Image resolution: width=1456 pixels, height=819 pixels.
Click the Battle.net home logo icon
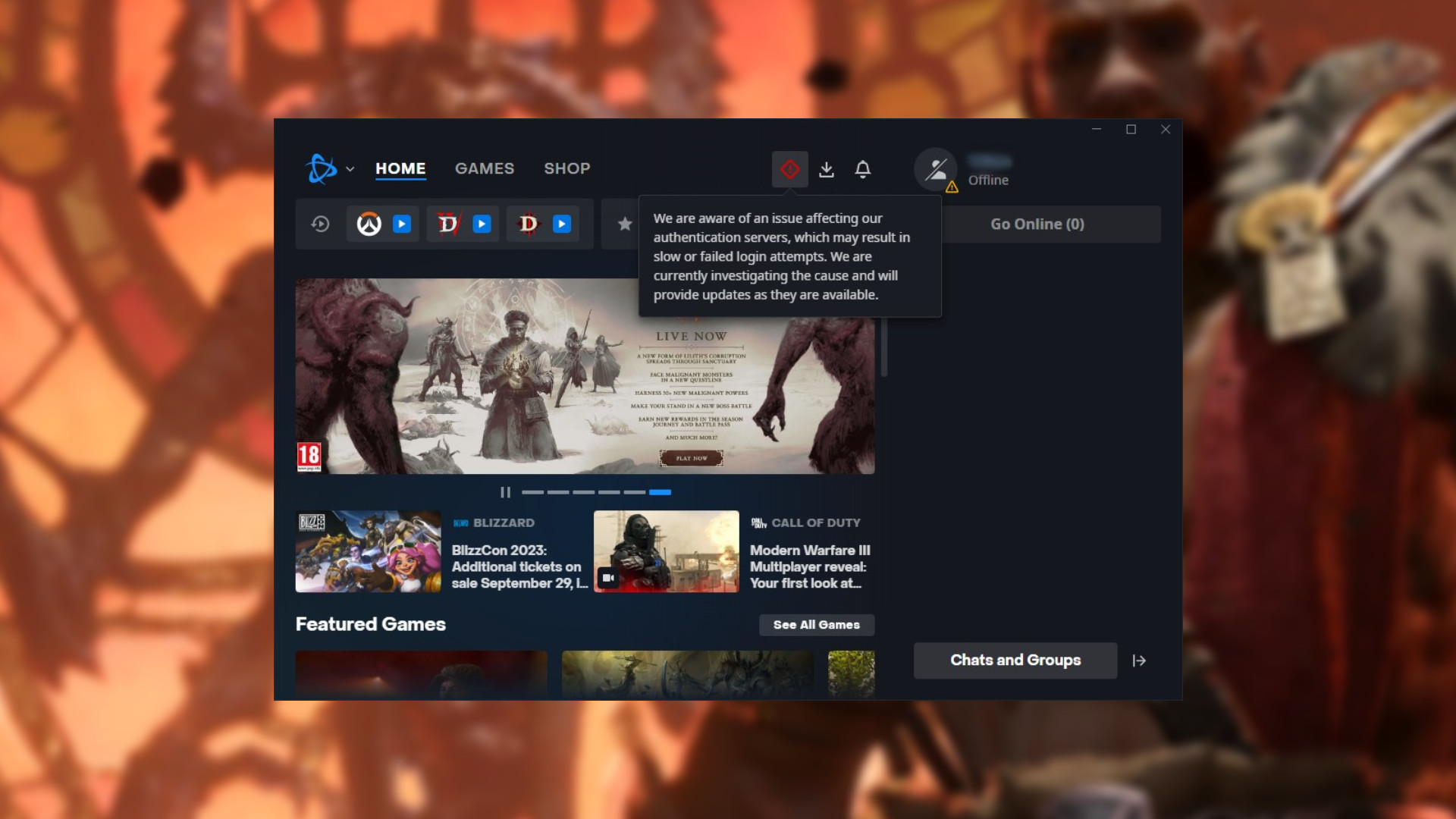pyautogui.click(x=321, y=168)
